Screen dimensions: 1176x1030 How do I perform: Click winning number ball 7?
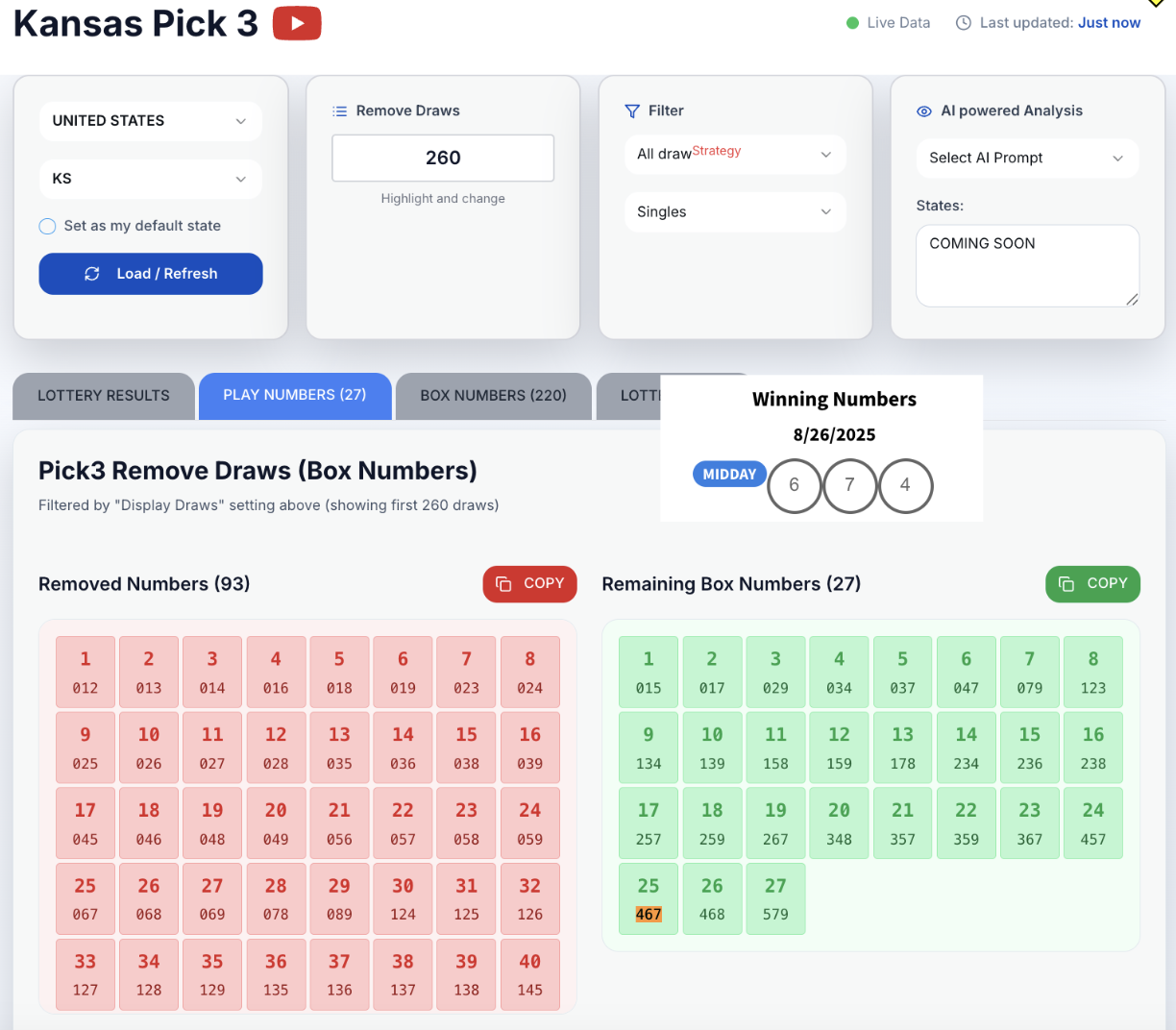click(849, 486)
